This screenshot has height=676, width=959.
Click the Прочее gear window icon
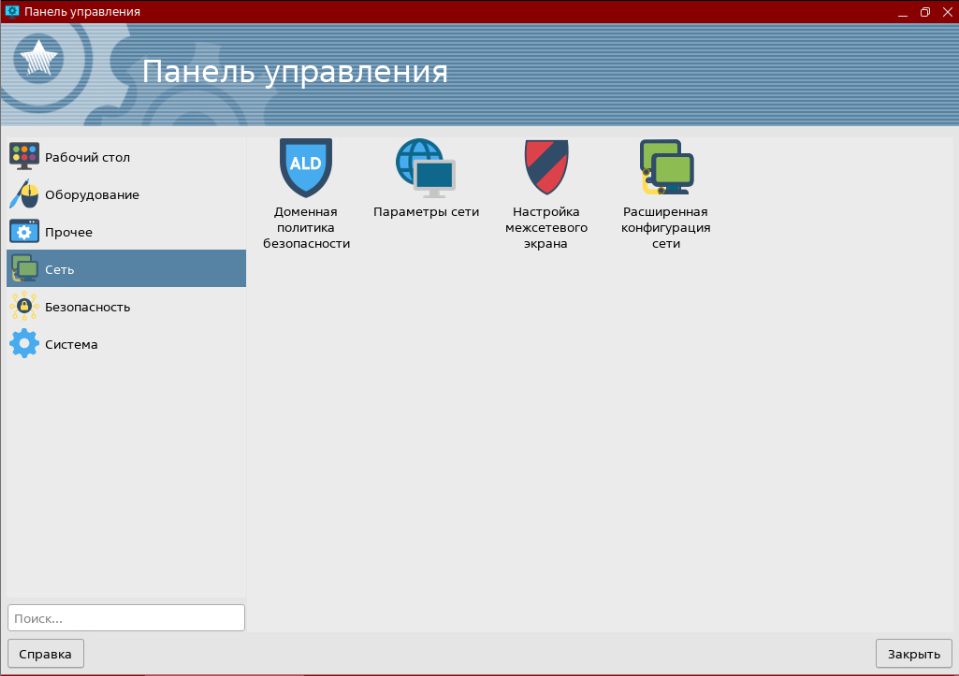click(24, 232)
